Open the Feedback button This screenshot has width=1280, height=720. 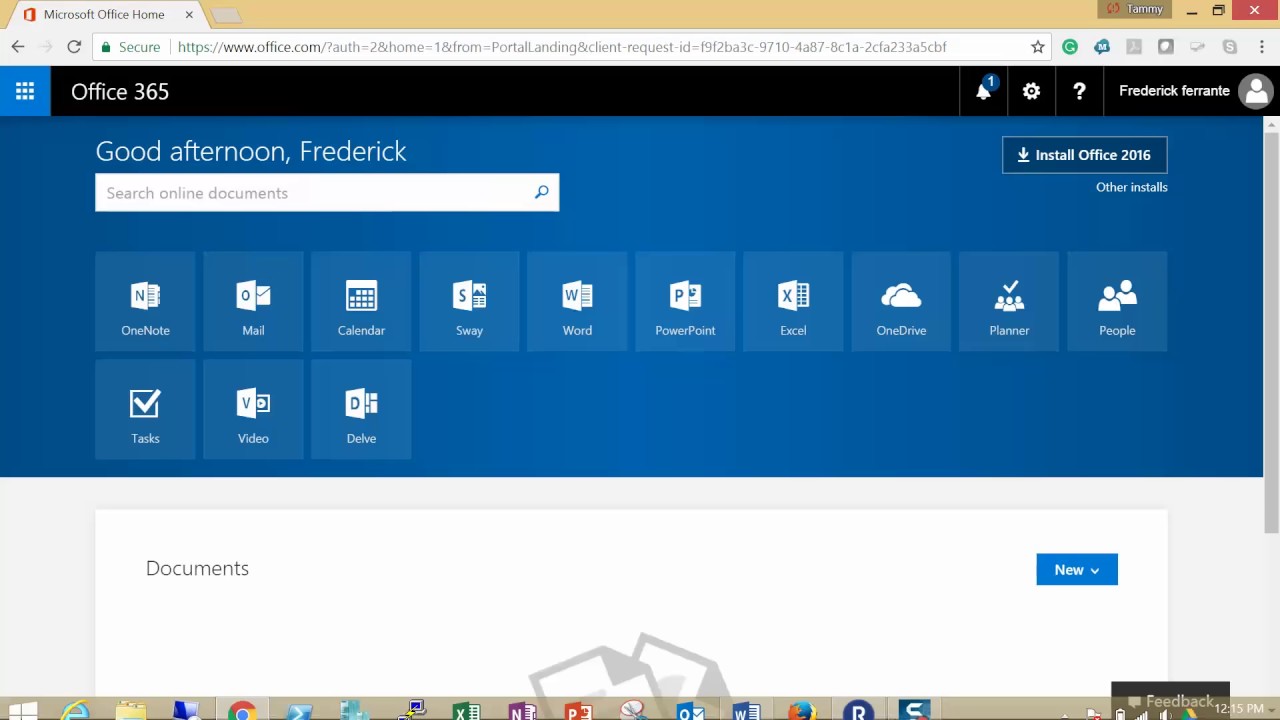coord(1170,701)
